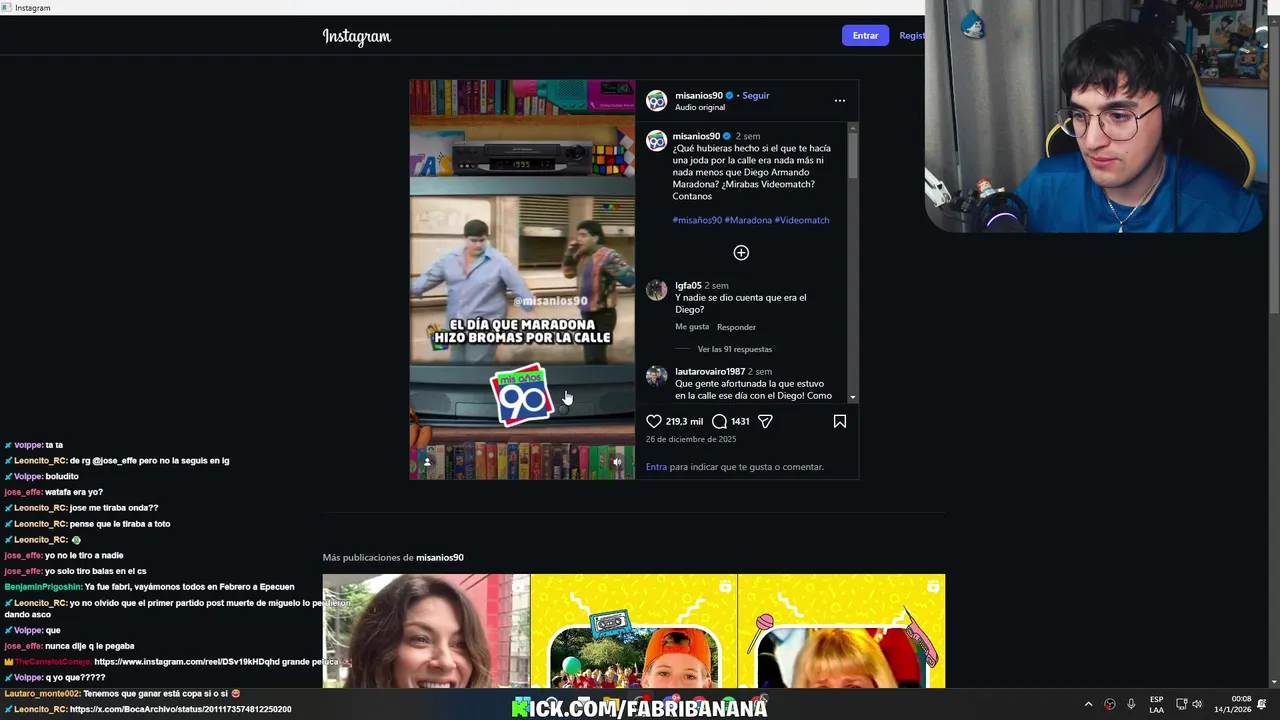
Task: Open the network tray icon
Action: 1181,704
